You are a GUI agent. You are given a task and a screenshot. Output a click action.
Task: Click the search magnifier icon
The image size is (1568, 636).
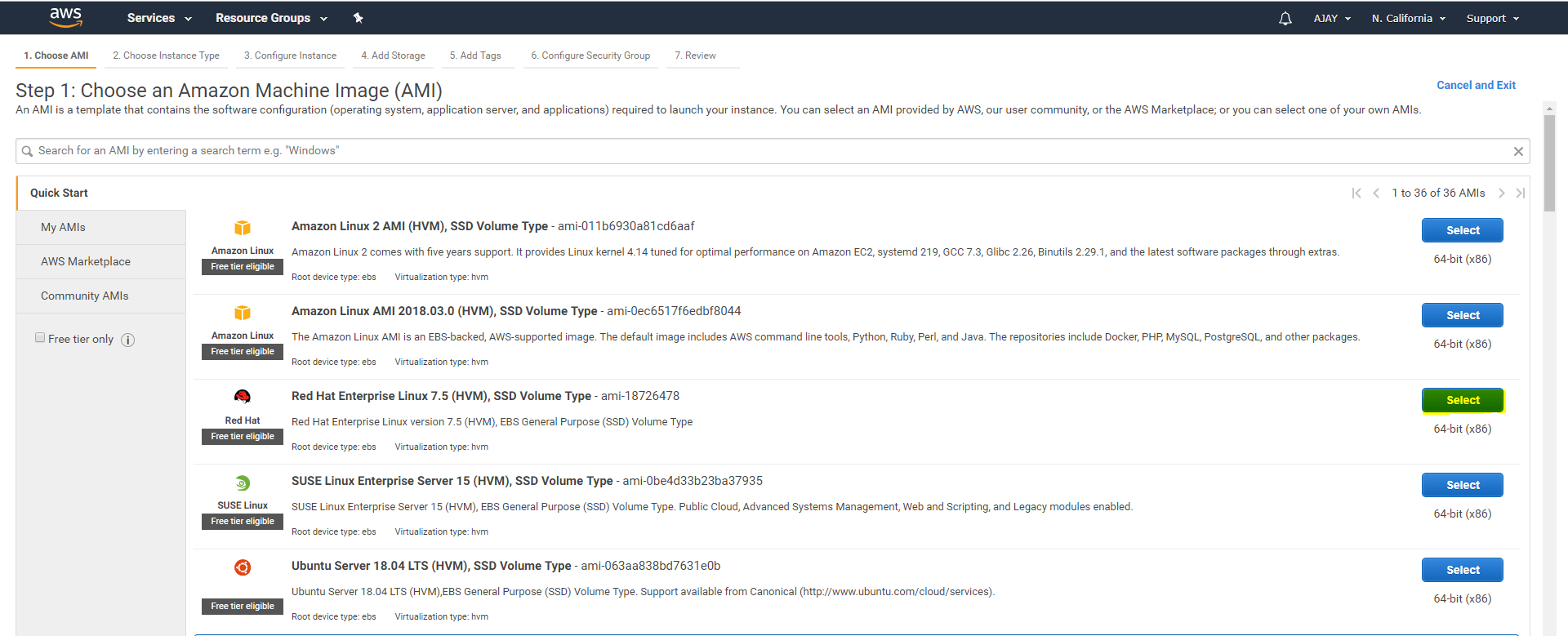click(27, 151)
